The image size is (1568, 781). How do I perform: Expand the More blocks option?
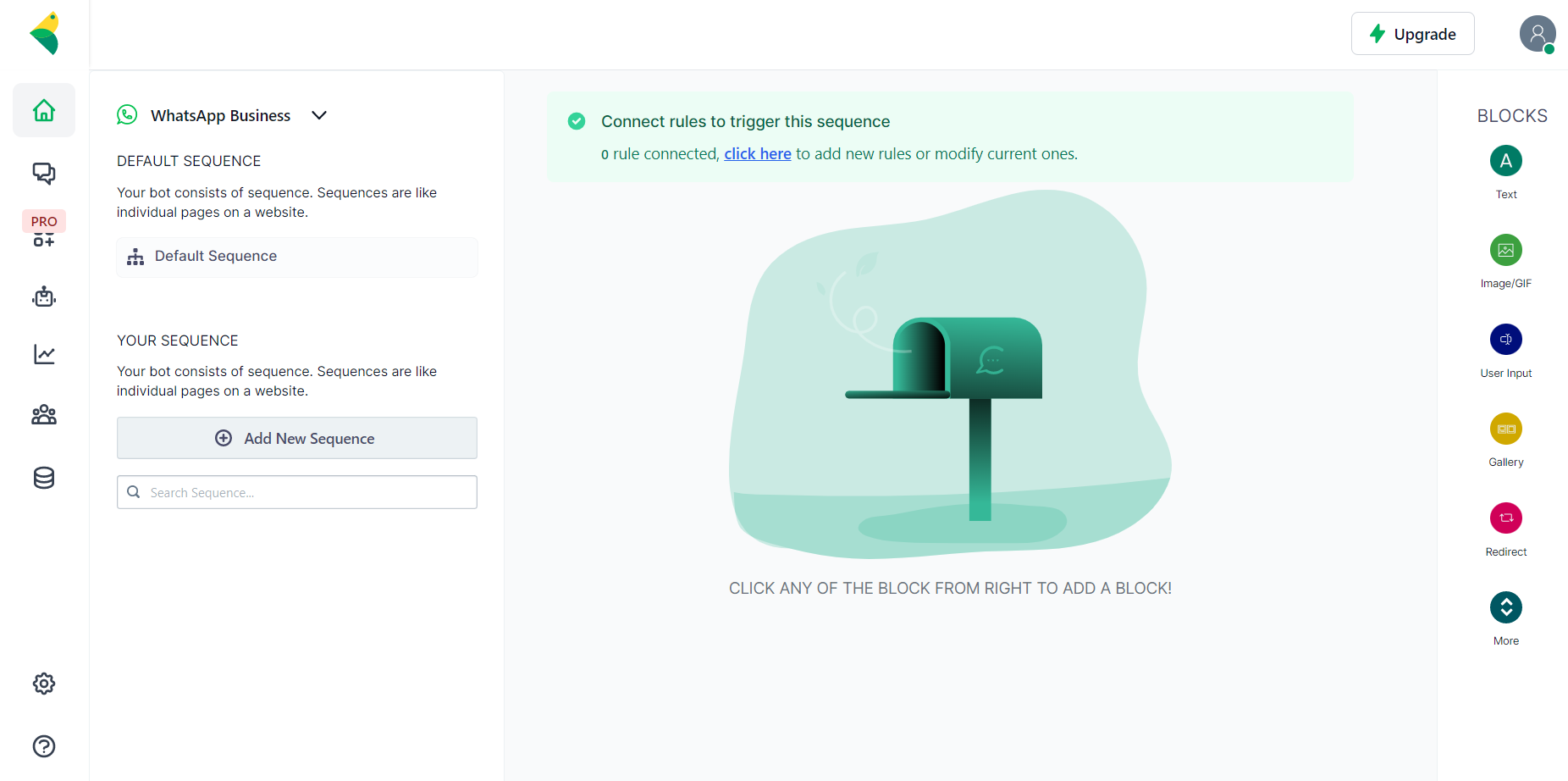1505,607
